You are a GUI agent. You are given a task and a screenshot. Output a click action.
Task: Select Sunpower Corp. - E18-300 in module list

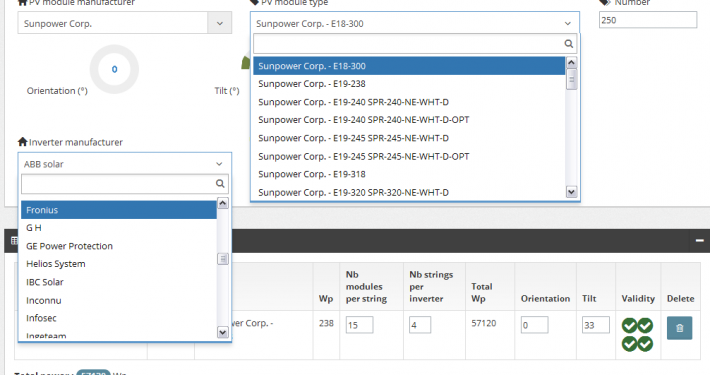coord(409,66)
